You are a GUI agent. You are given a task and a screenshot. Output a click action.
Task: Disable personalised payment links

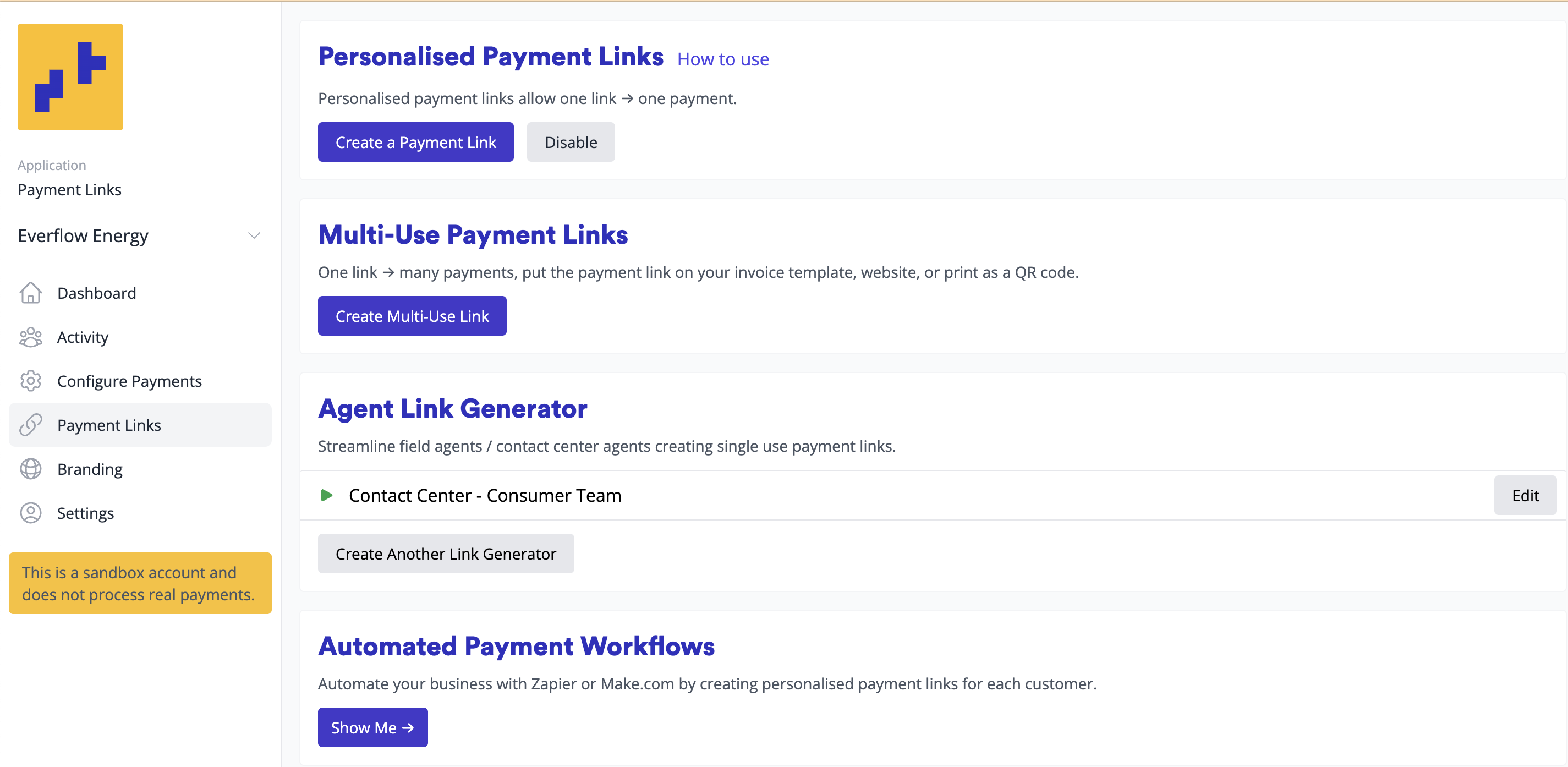tap(571, 143)
